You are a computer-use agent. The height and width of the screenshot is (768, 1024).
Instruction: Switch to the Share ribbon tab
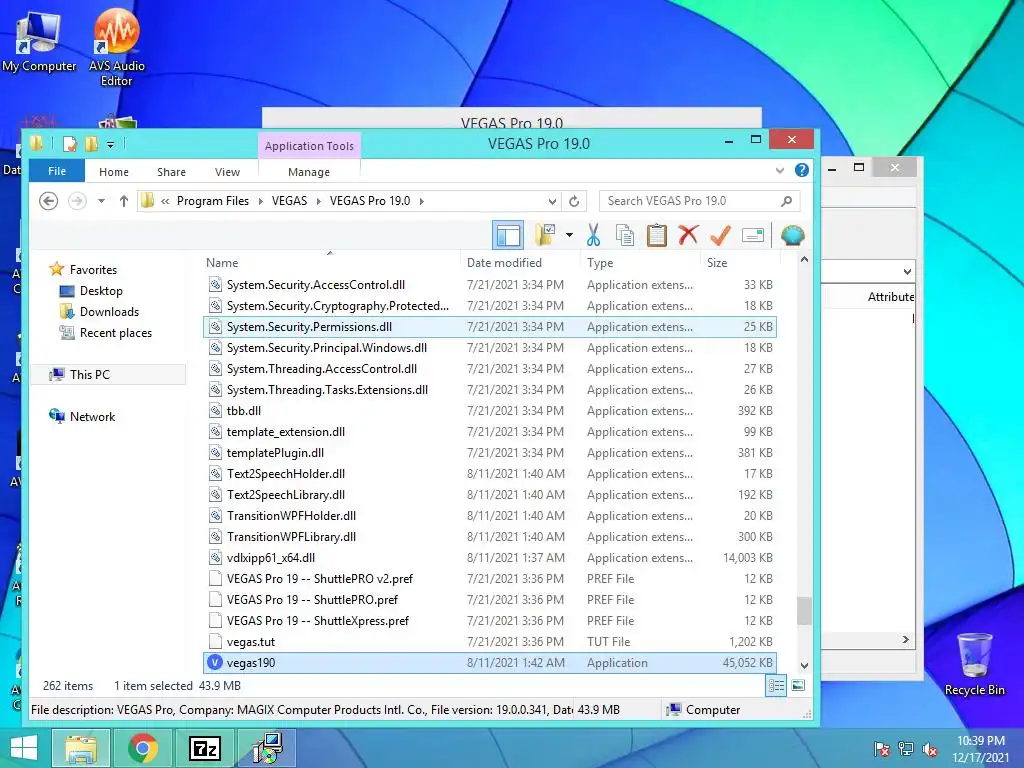171,172
